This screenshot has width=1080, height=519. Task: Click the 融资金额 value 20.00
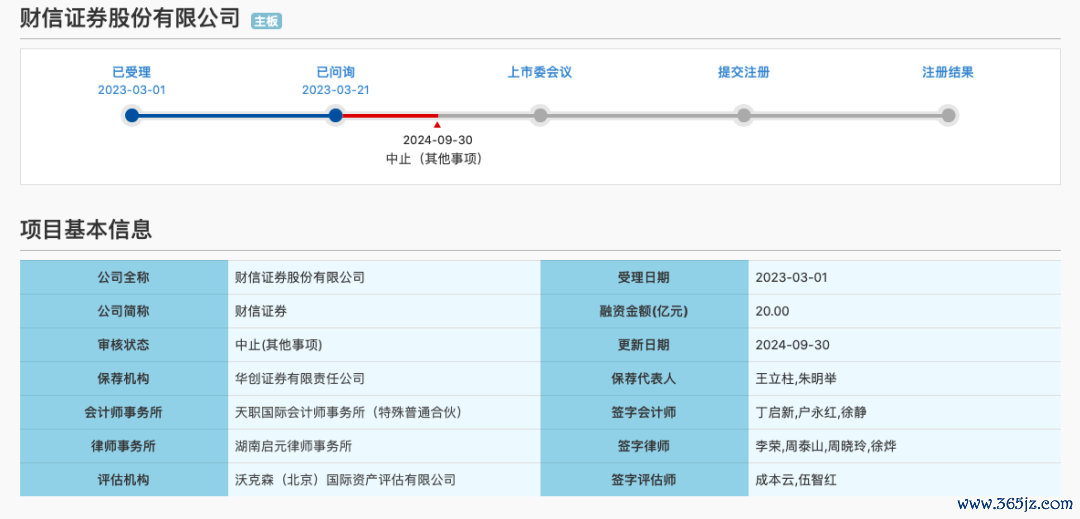coord(772,311)
